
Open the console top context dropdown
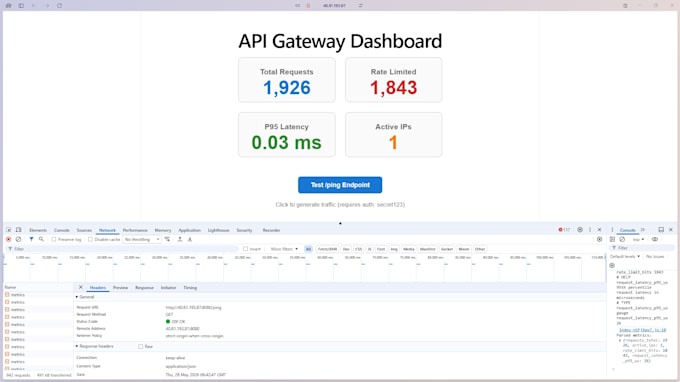click(638, 239)
